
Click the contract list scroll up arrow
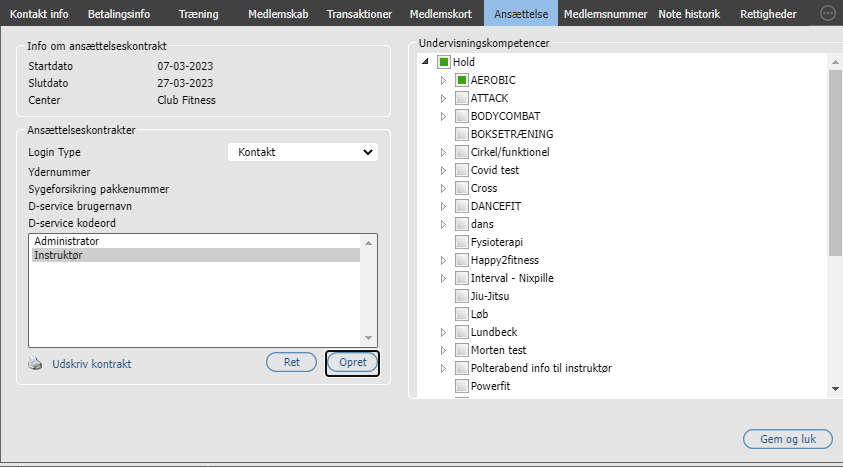pyautogui.click(x=368, y=243)
